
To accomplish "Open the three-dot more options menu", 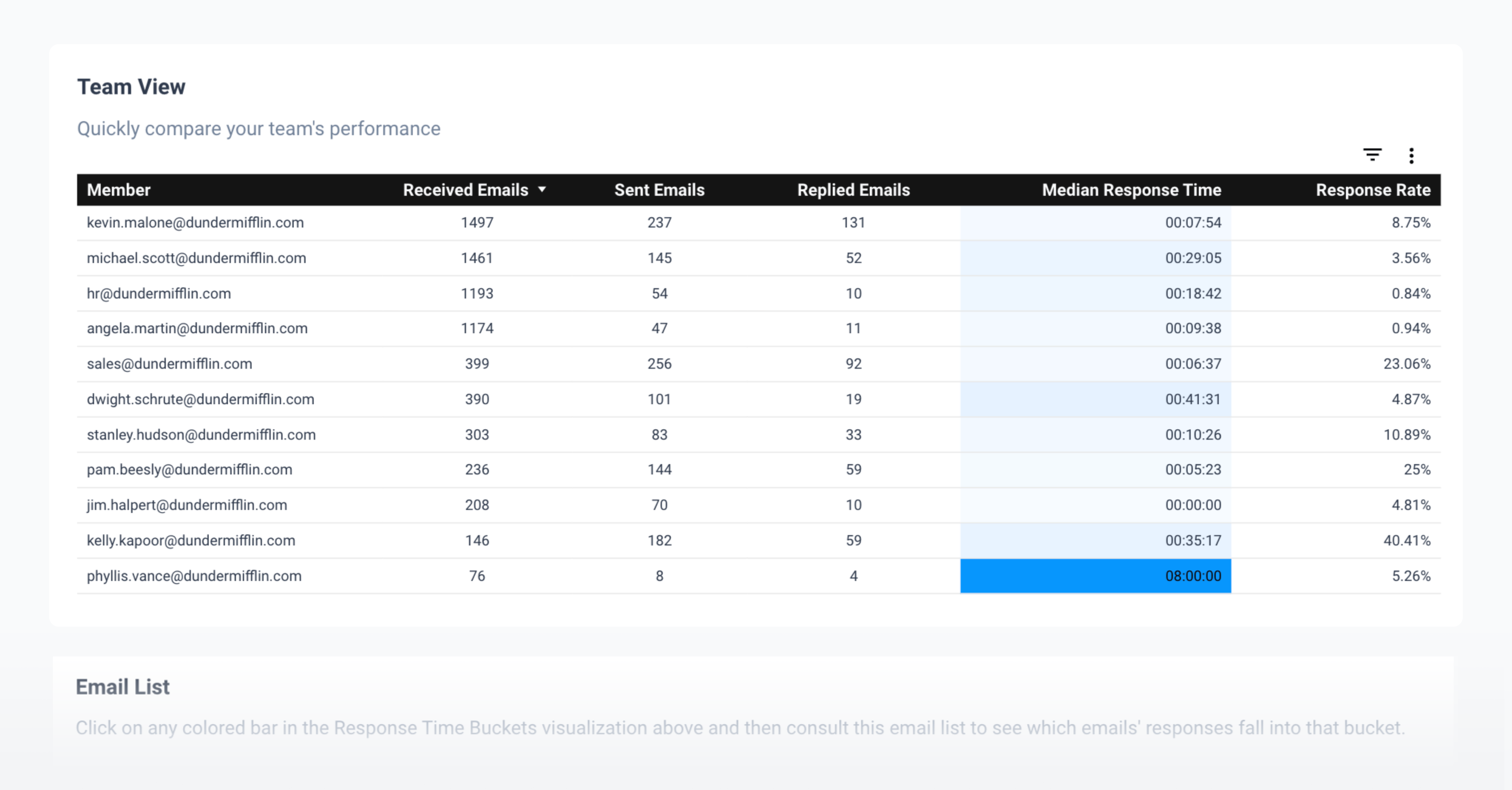I will (x=1411, y=156).
